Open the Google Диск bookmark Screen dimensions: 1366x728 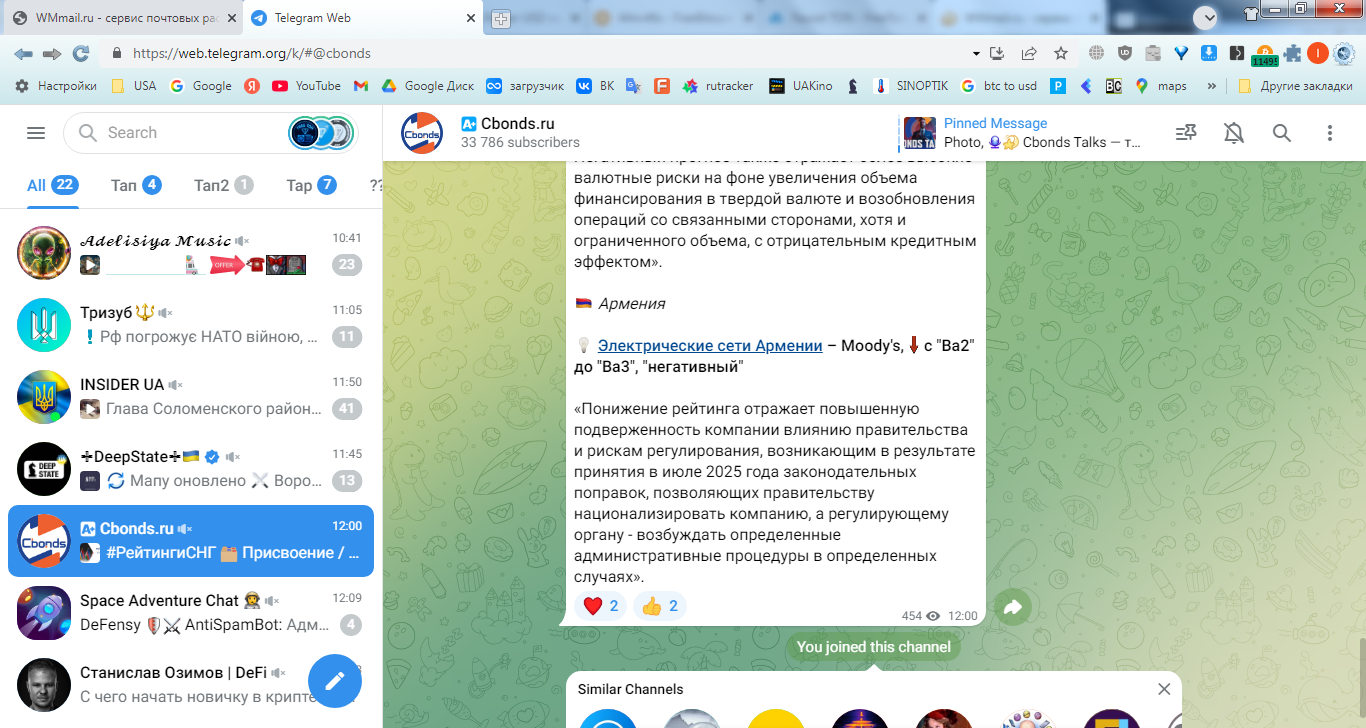(x=427, y=86)
